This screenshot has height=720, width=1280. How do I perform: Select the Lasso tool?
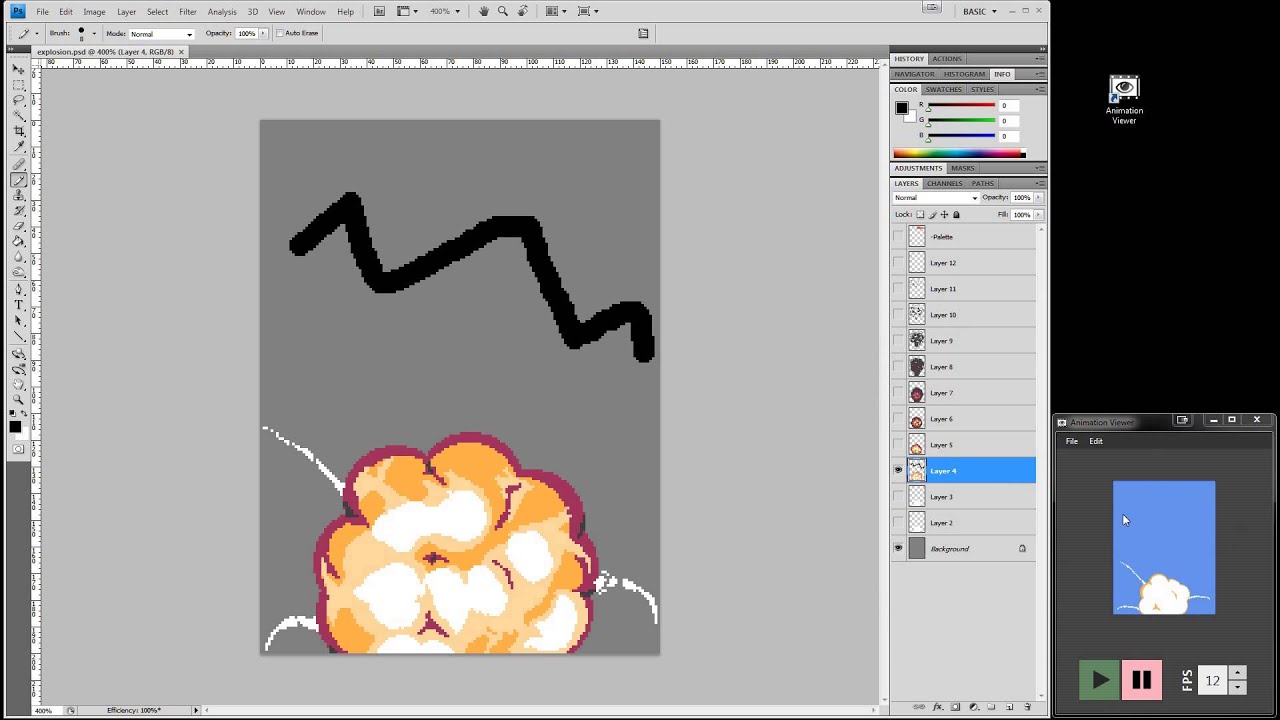click(x=19, y=100)
